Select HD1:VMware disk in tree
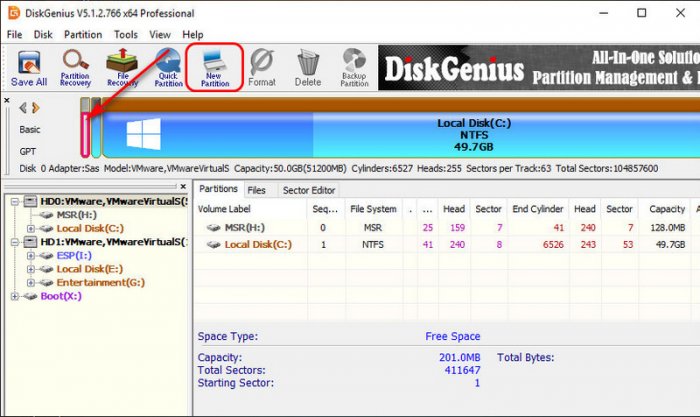The width and height of the screenshot is (700, 417). coord(114,242)
